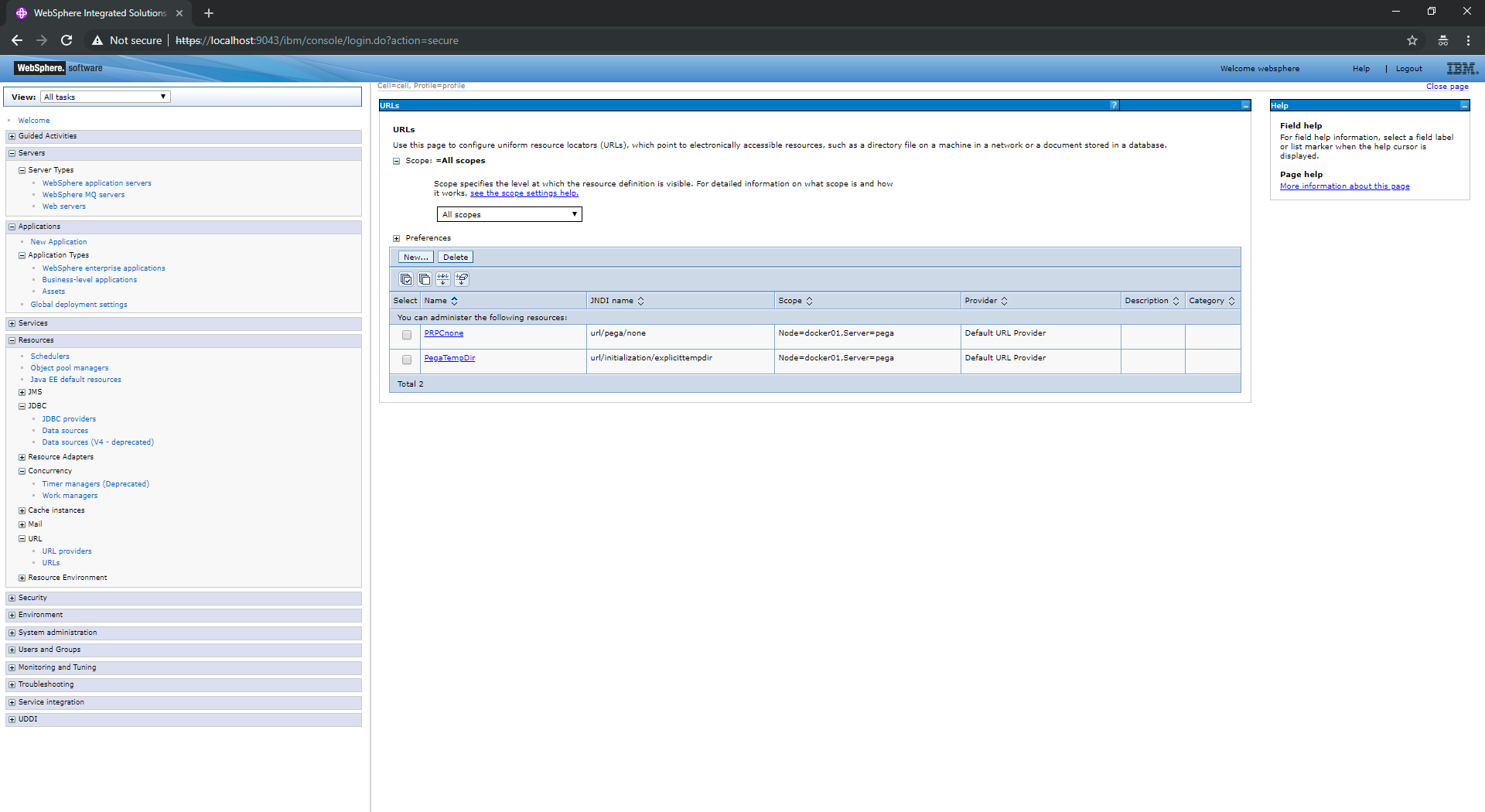This screenshot has height=812, width=1485.
Task: Open Monitoring and Tuning section
Action: coord(57,667)
